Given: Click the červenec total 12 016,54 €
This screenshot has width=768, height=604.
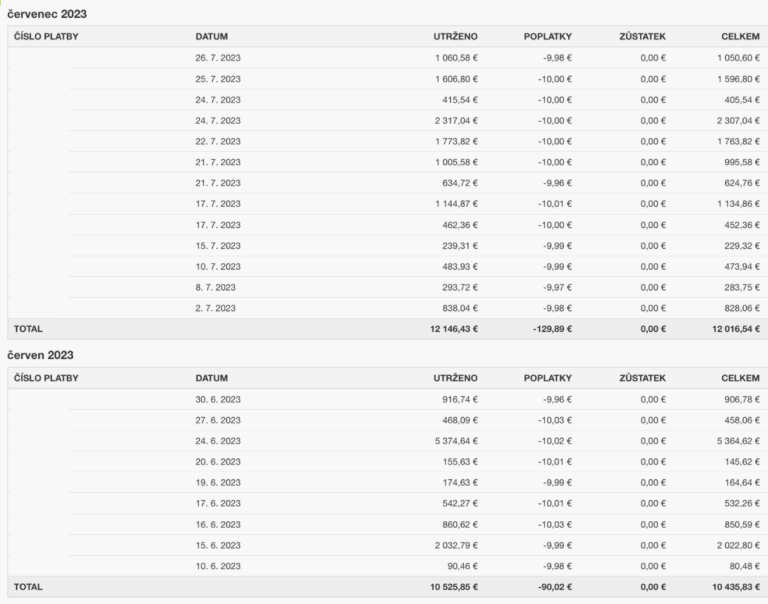Looking at the screenshot, I should point(736,329).
